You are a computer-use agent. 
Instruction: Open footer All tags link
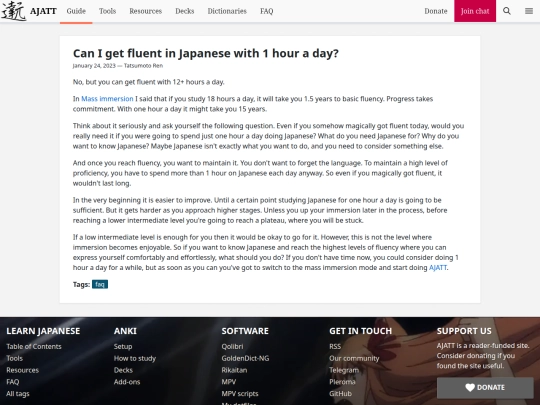tap(18, 394)
